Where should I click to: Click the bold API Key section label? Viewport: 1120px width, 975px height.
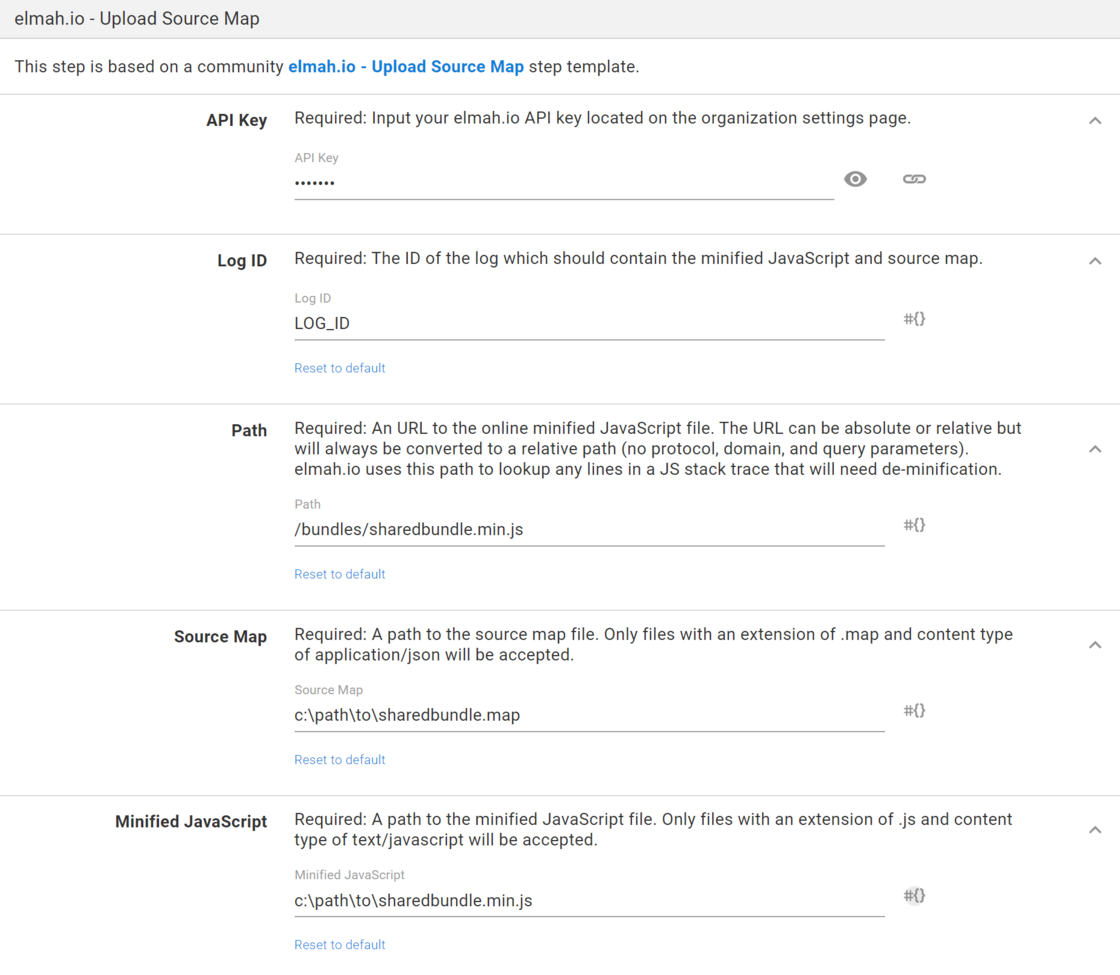pyautogui.click(x=236, y=120)
